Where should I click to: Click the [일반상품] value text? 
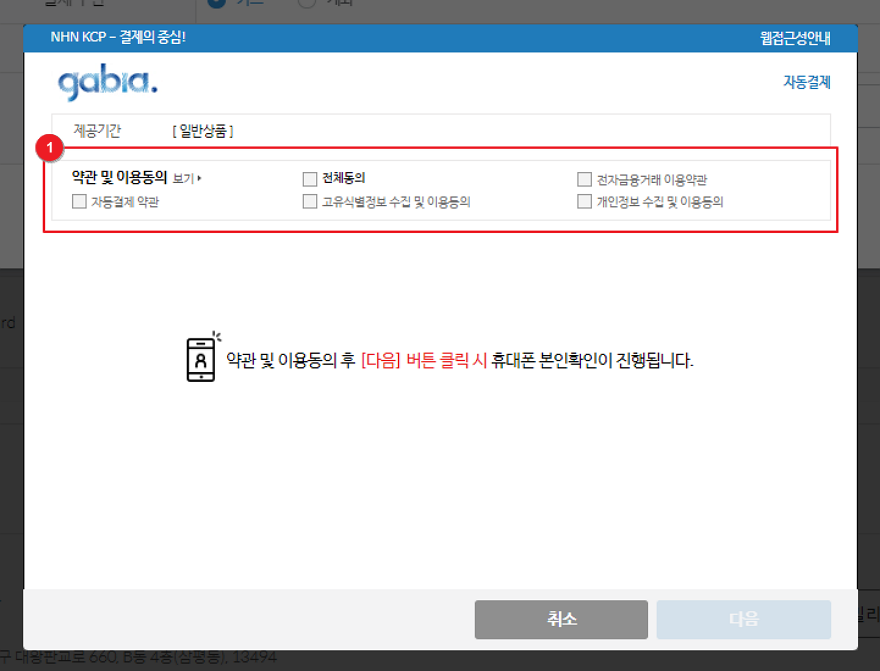pos(203,131)
